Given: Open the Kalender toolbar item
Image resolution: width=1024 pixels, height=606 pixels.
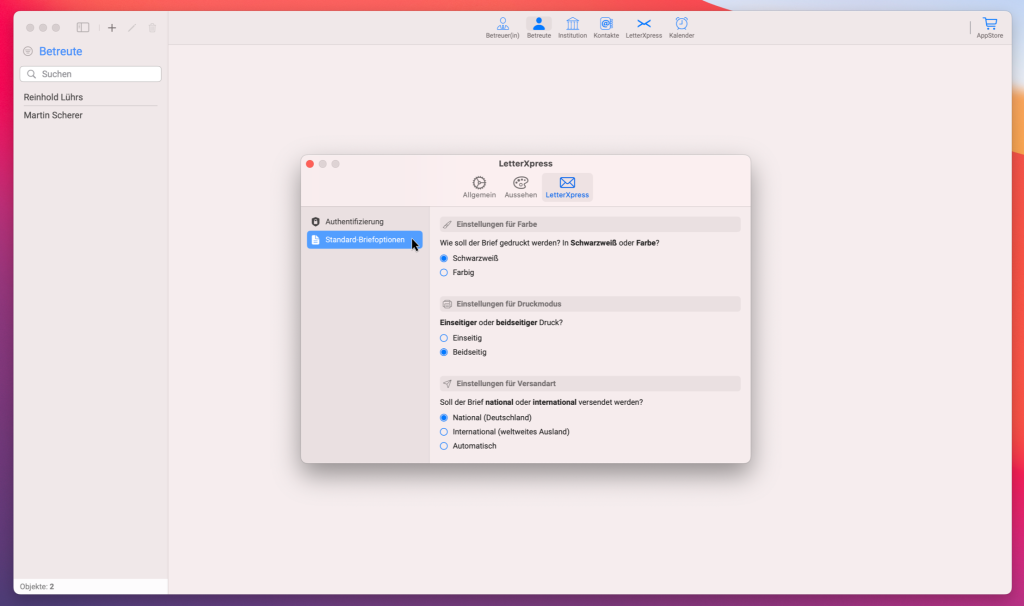Looking at the screenshot, I should (681, 28).
